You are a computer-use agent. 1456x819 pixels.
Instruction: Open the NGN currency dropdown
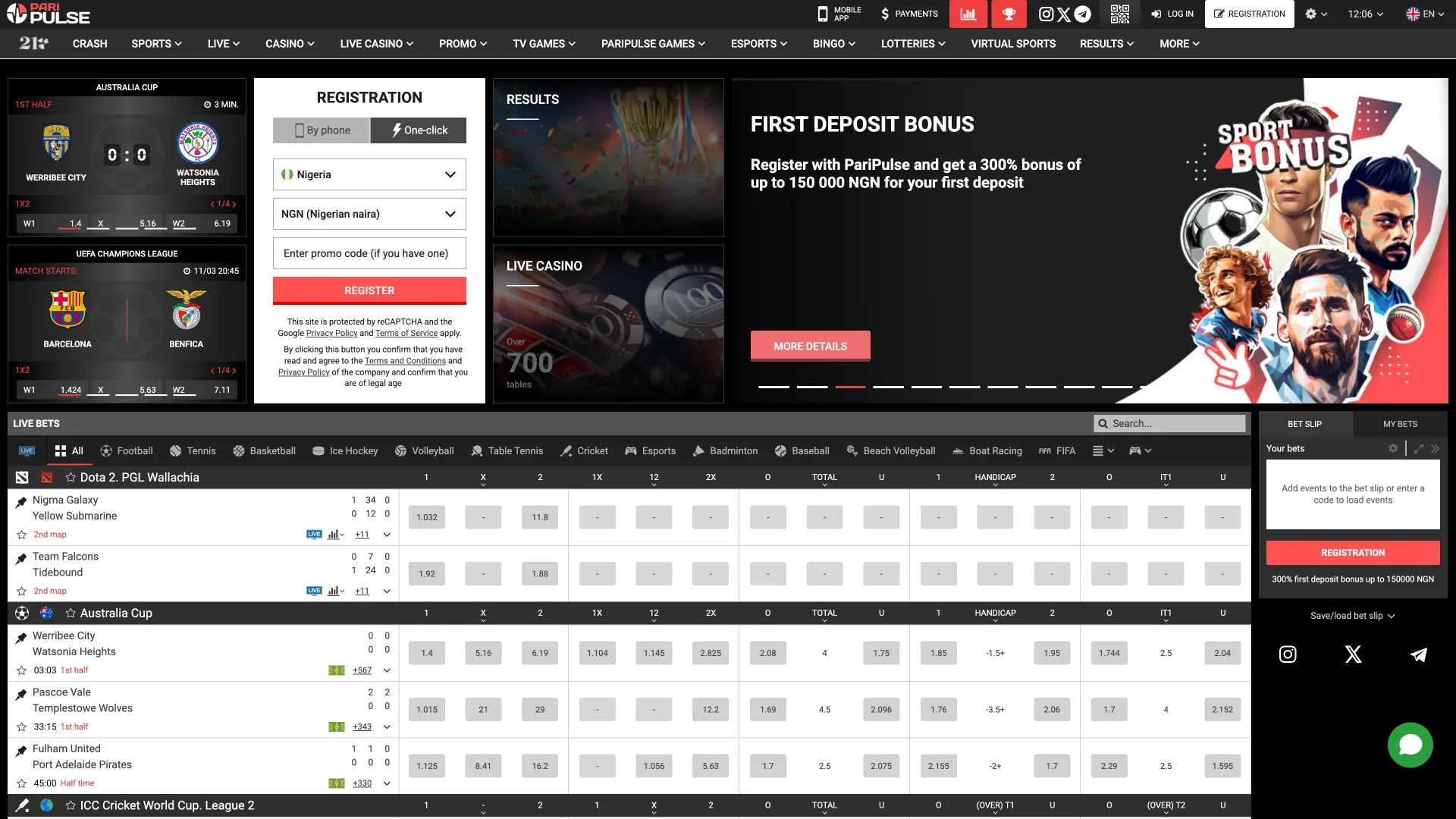[369, 214]
